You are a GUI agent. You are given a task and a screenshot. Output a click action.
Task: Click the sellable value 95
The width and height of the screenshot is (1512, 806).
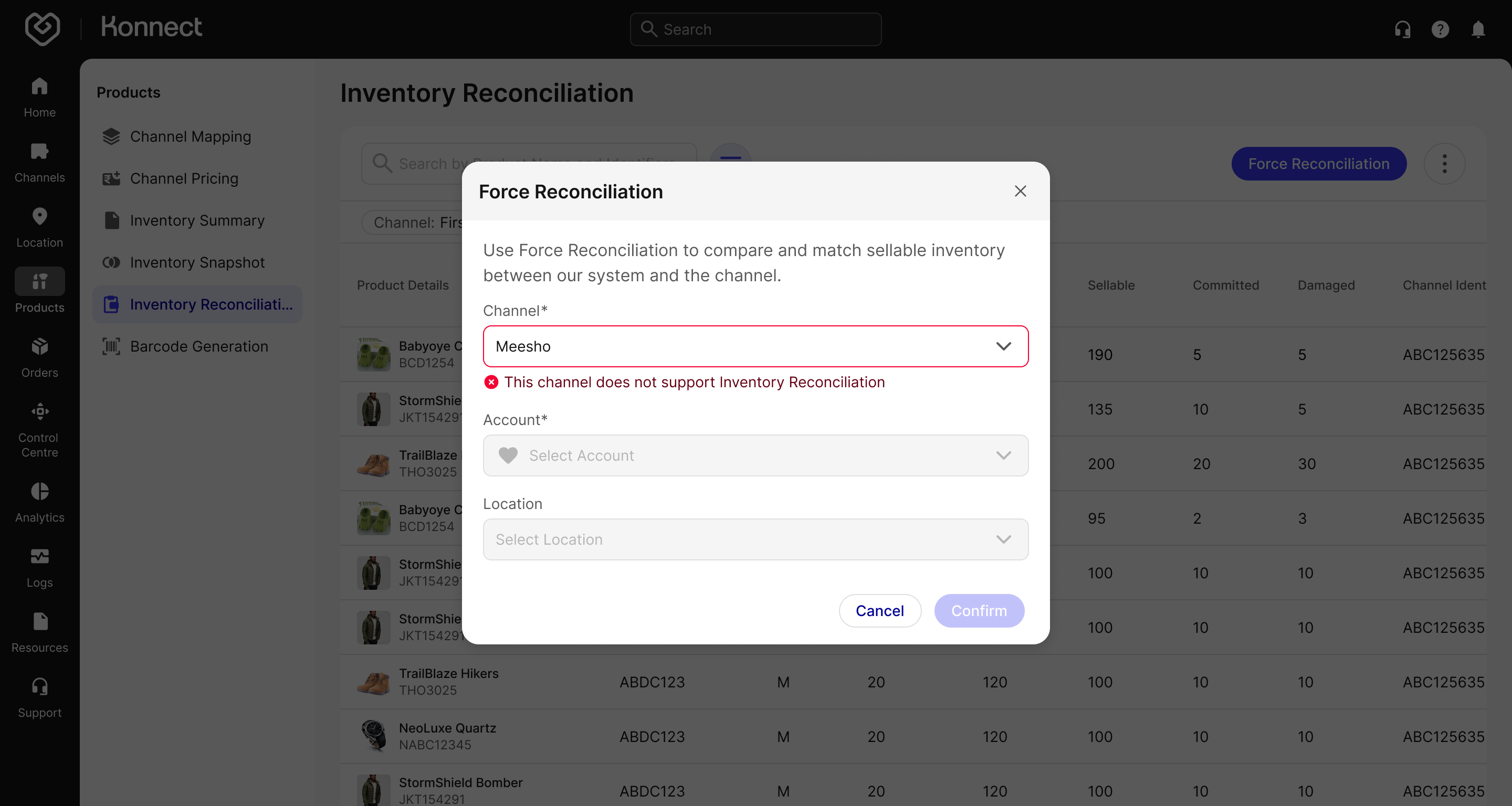(1096, 518)
